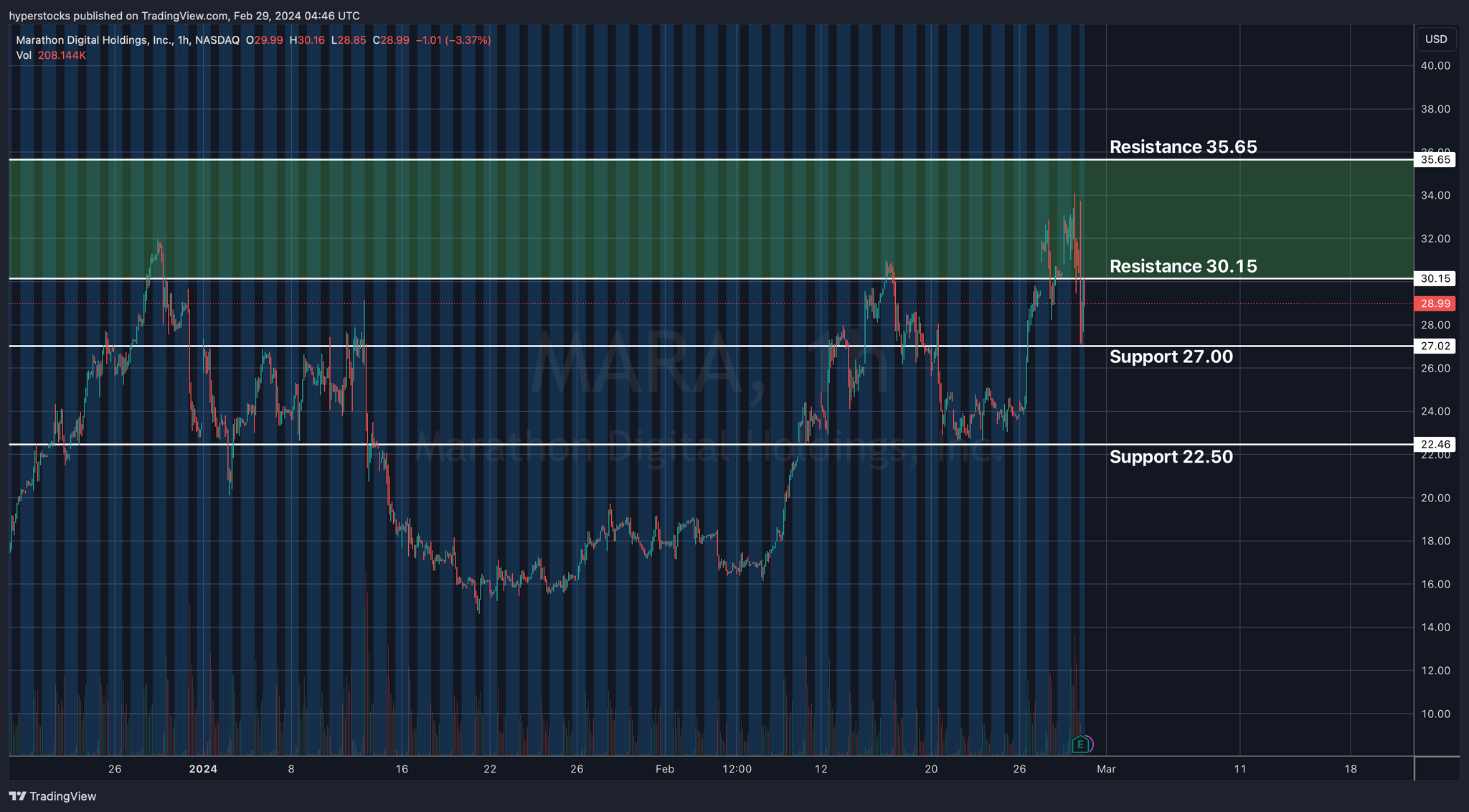Image resolution: width=1469 pixels, height=812 pixels.
Task: Click the 22.46 price axis label
Action: click(1435, 444)
